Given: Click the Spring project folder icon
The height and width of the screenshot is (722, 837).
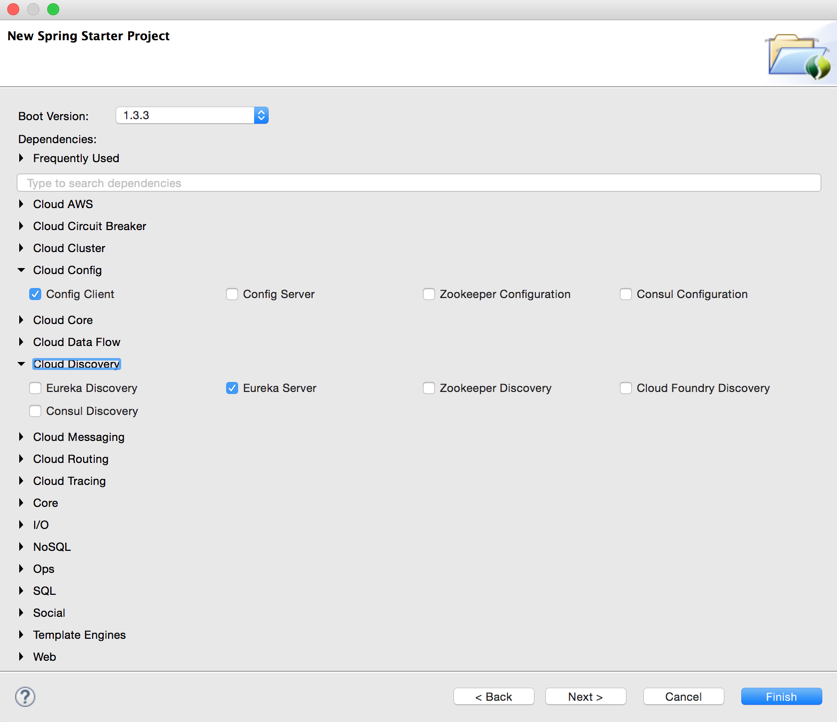Looking at the screenshot, I should (799, 57).
